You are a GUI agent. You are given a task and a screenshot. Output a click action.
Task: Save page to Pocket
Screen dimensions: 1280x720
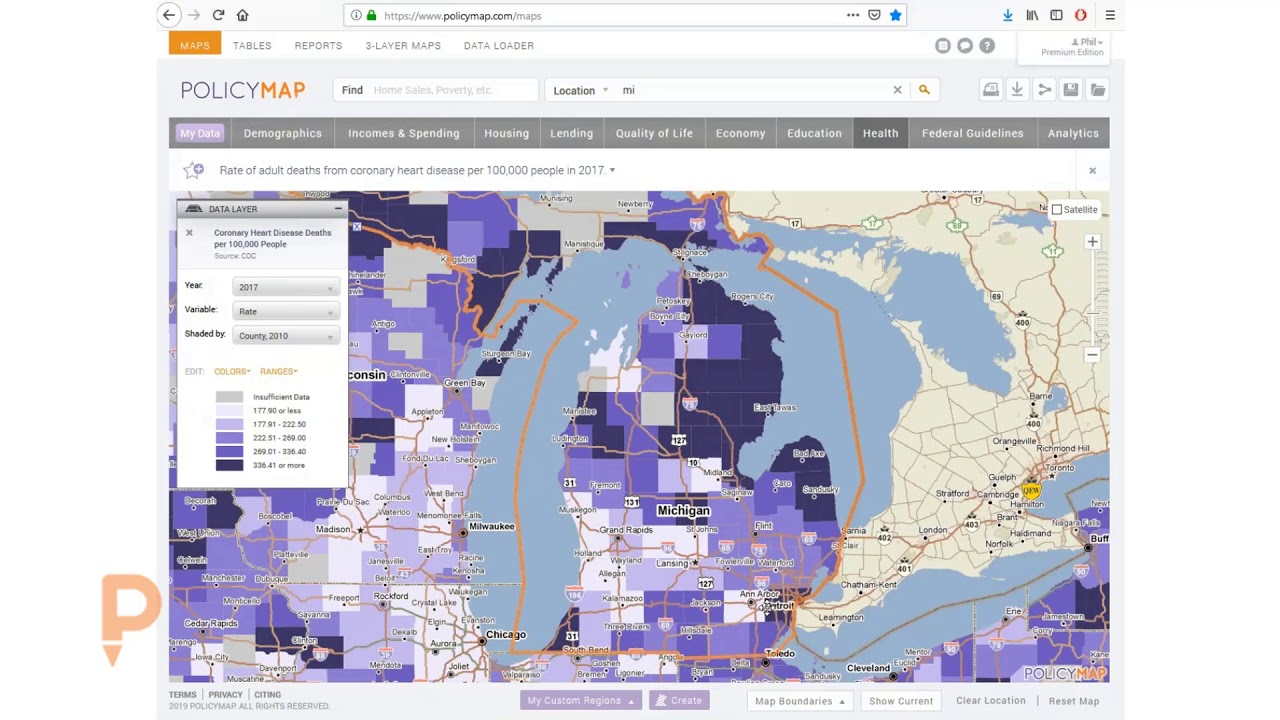click(x=874, y=15)
